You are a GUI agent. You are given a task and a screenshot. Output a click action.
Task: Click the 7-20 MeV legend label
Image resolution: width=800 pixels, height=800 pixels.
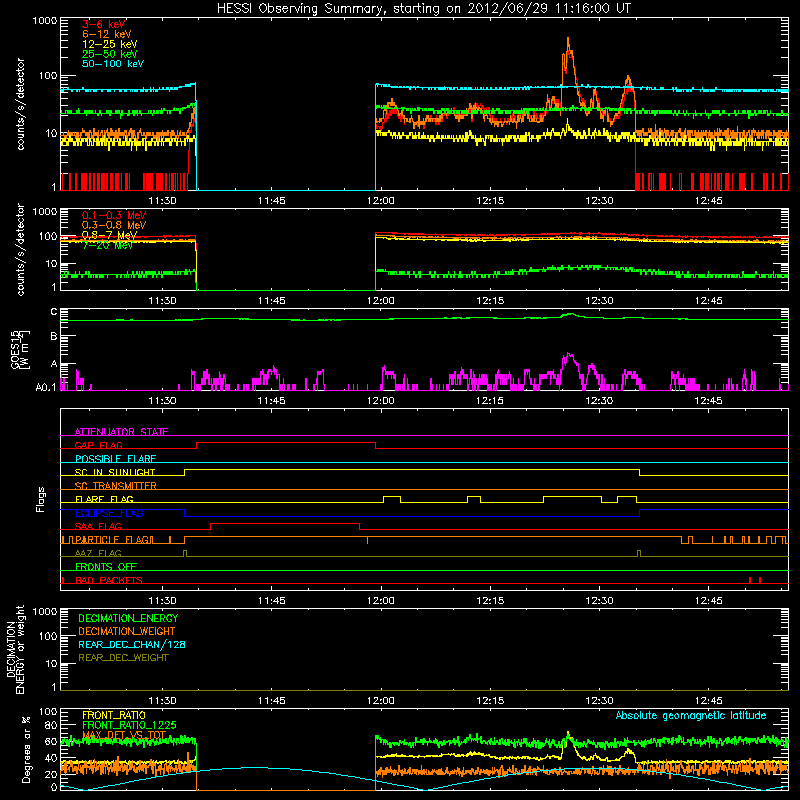pyautogui.click(x=107, y=245)
